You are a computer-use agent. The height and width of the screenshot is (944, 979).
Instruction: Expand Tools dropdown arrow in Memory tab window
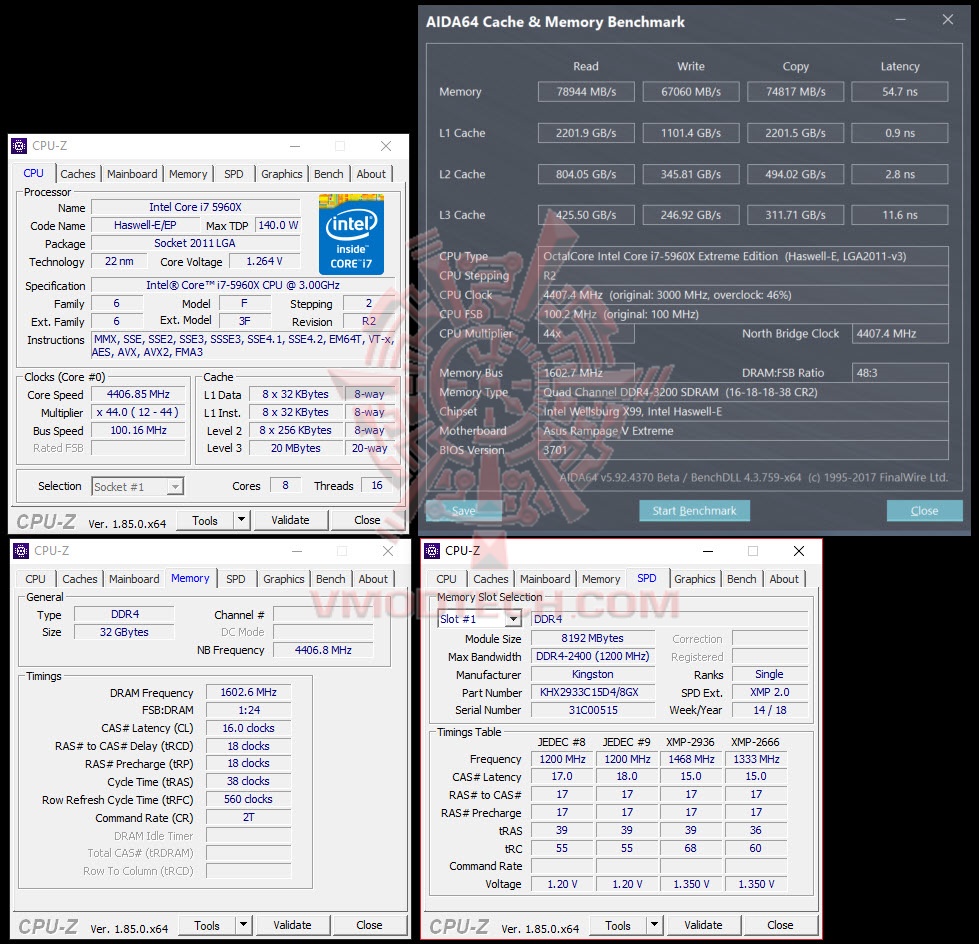[244, 925]
